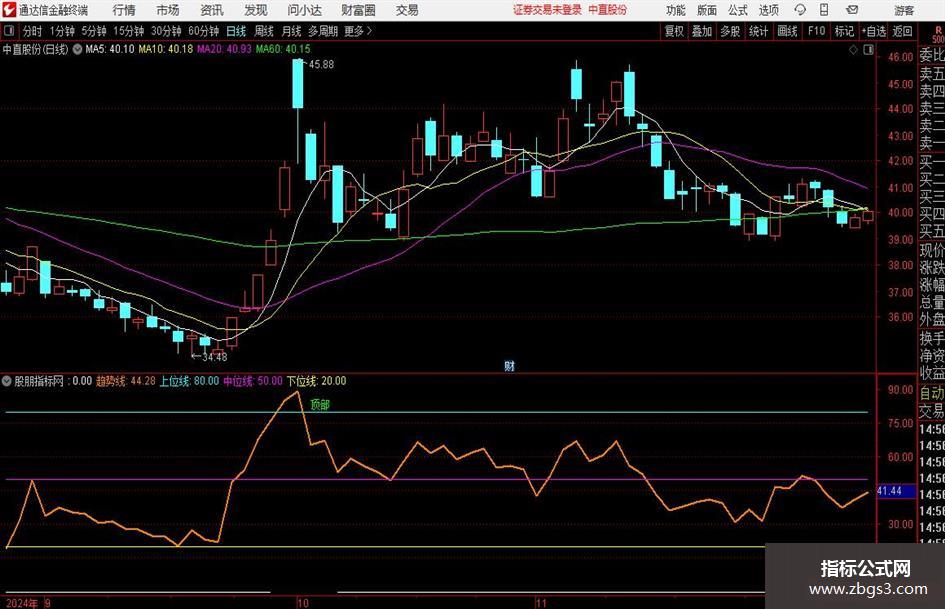This screenshot has height=609, width=945.
Task: Open the 交易 menu
Action: tap(407, 10)
